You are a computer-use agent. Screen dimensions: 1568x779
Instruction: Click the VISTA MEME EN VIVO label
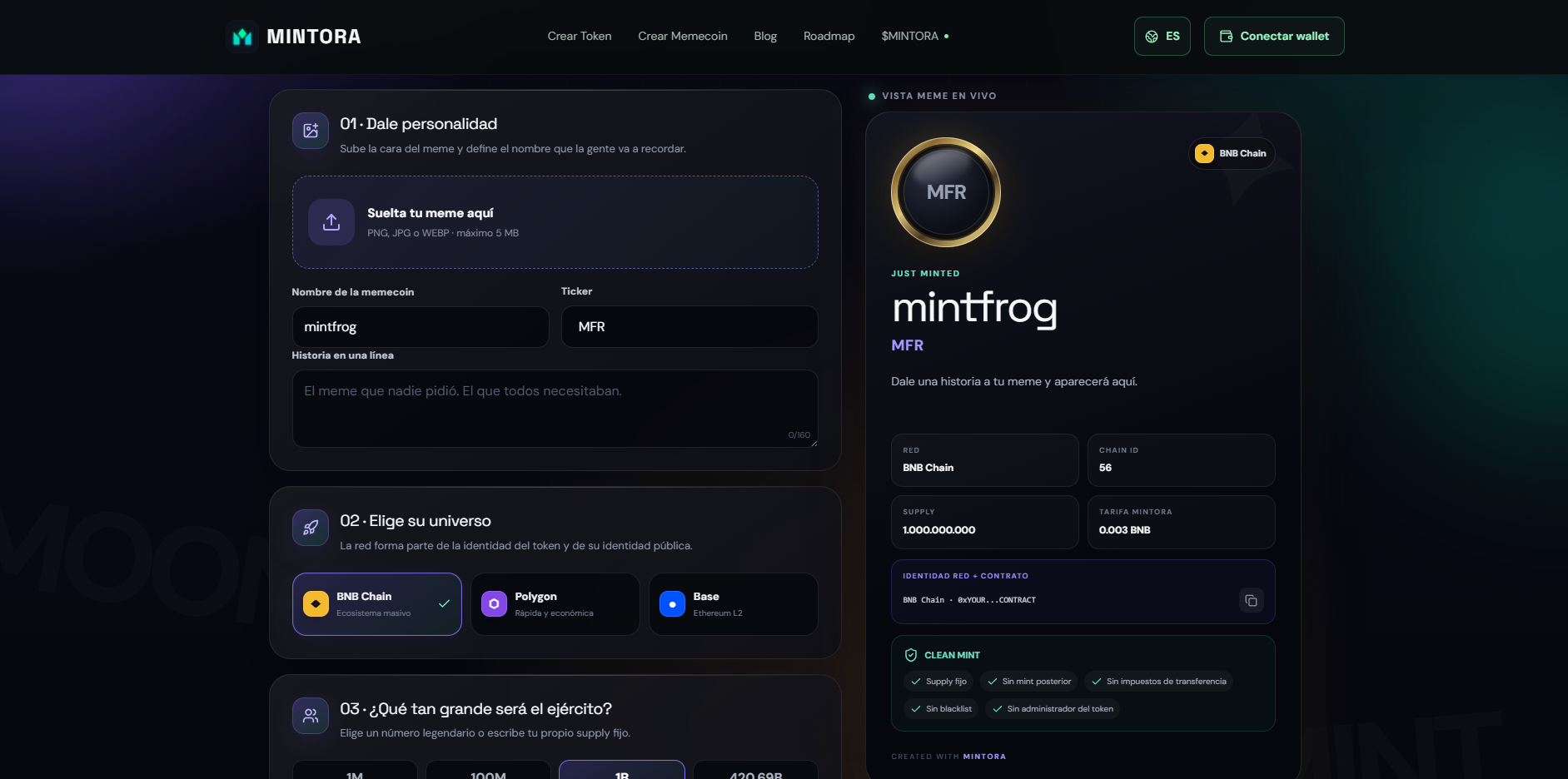point(939,96)
